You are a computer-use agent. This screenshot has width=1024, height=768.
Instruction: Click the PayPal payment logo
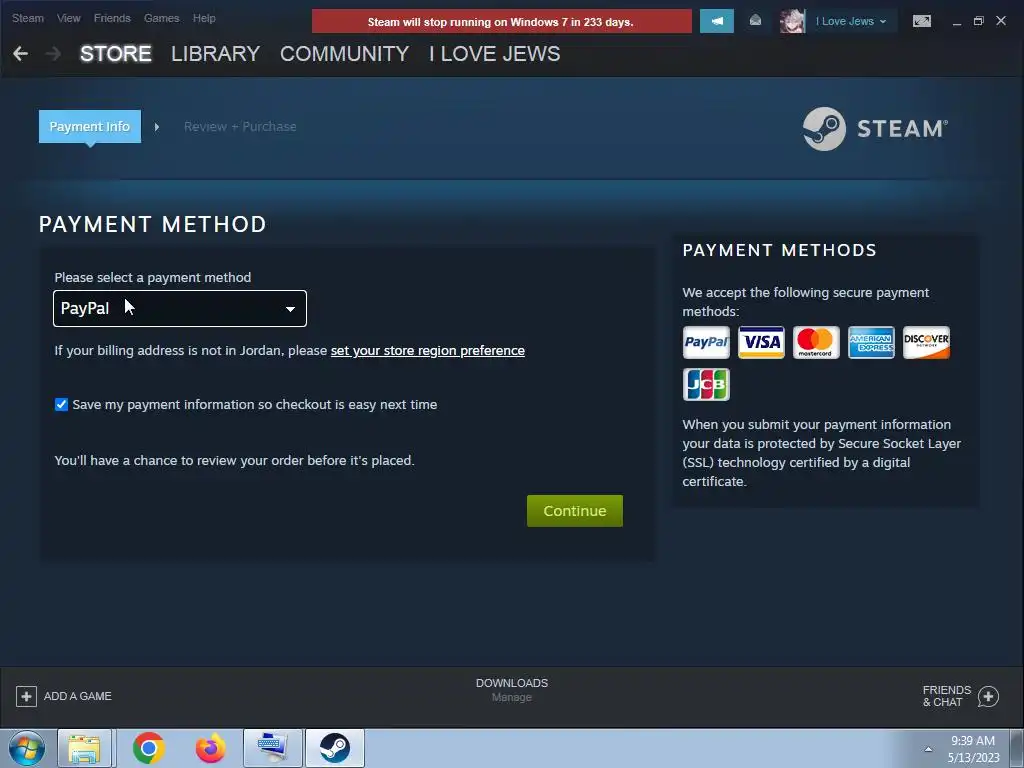point(706,342)
